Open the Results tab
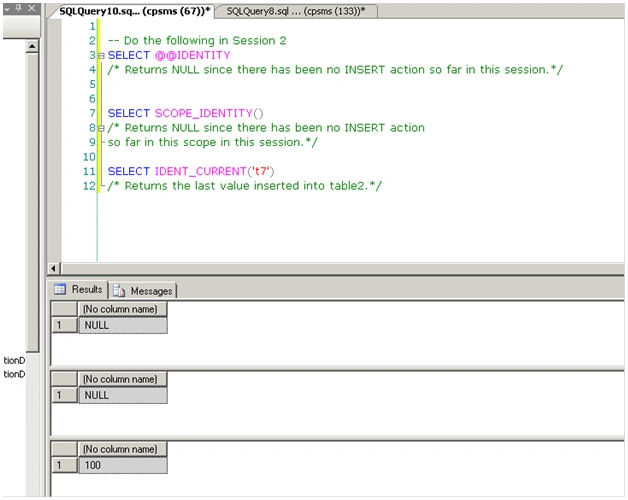This screenshot has height=500, width=628. click(78, 289)
